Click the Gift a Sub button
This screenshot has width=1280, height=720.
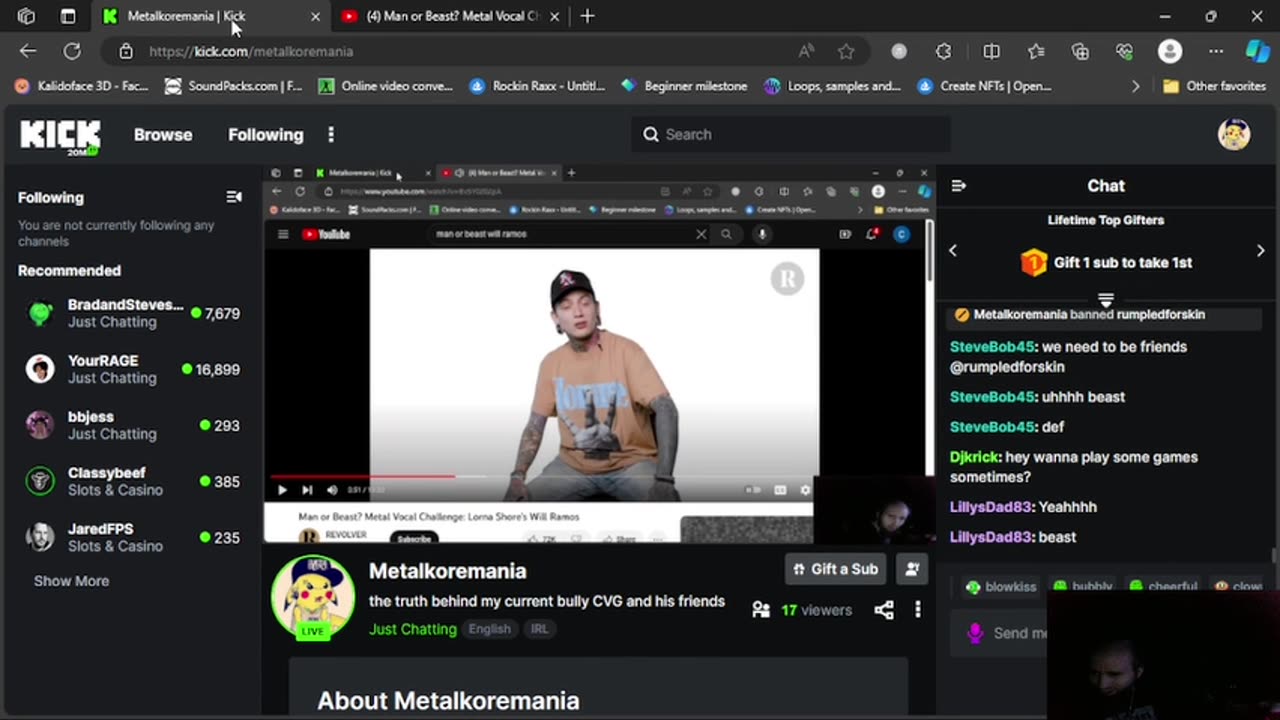point(836,569)
